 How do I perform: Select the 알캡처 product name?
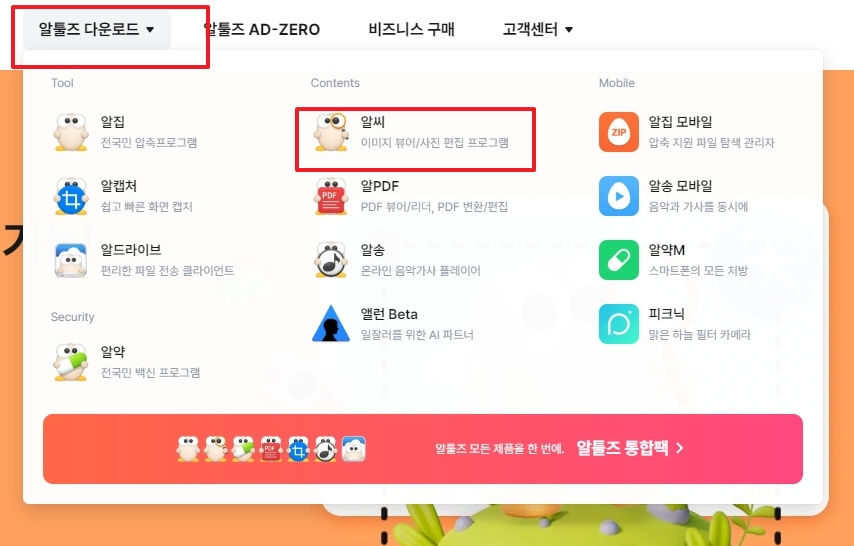[x=119, y=186]
